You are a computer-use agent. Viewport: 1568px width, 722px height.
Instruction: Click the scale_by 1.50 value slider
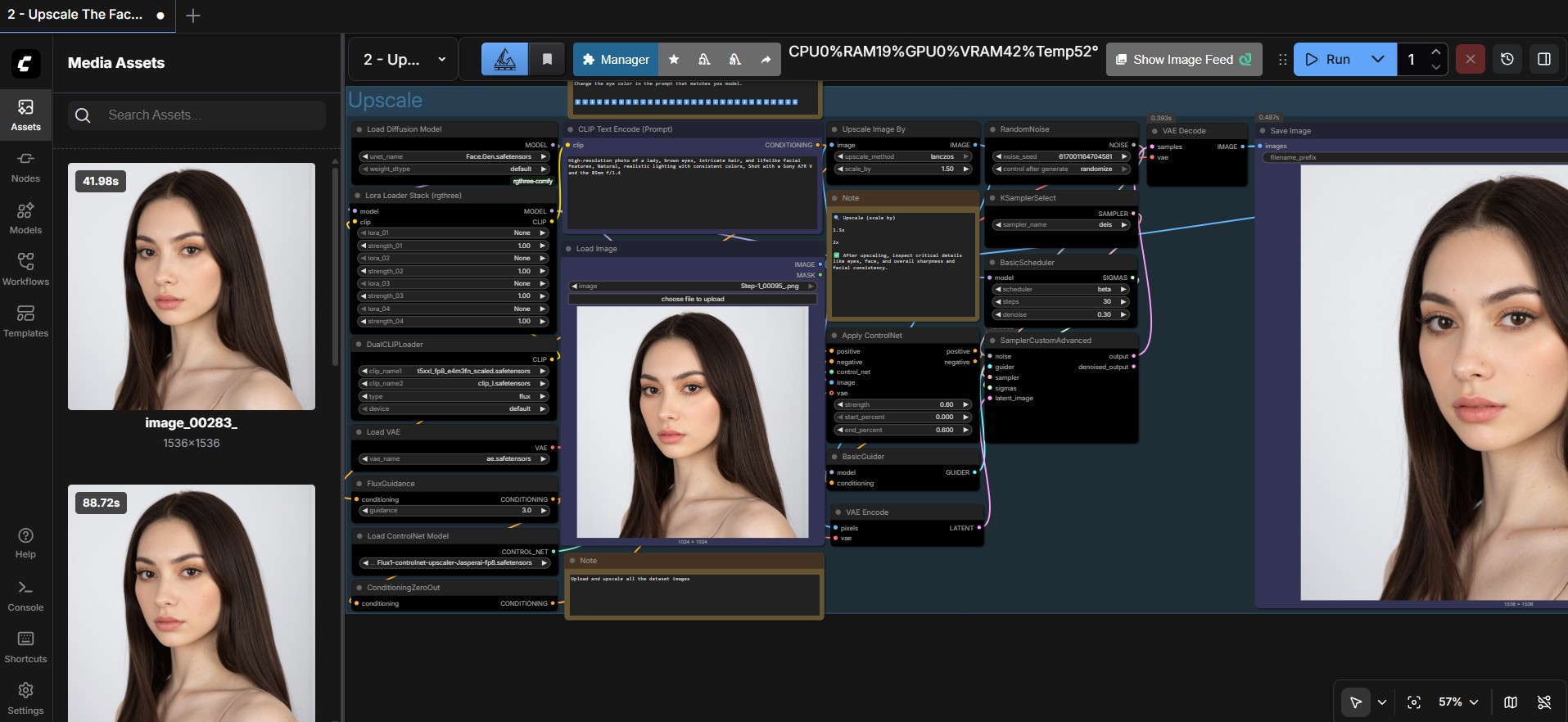pos(902,169)
